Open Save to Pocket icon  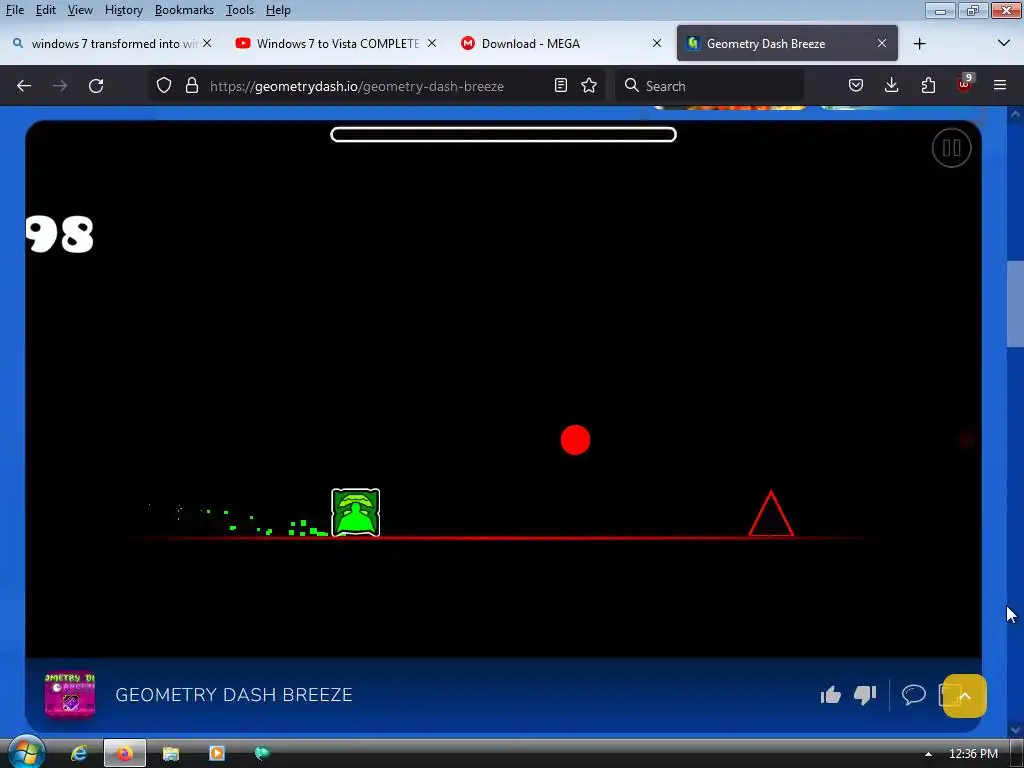click(856, 86)
